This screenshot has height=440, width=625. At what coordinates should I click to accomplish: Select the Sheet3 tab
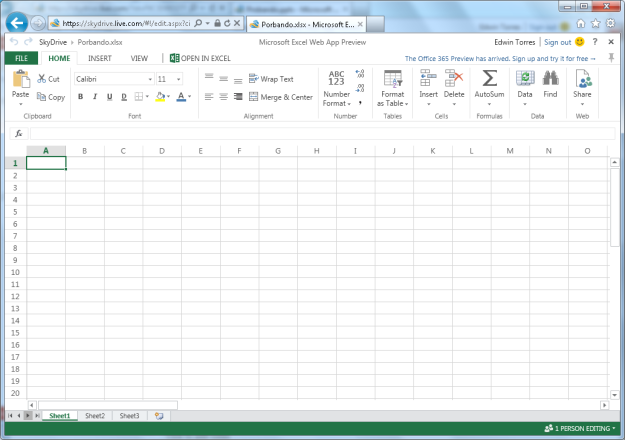tap(130, 416)
